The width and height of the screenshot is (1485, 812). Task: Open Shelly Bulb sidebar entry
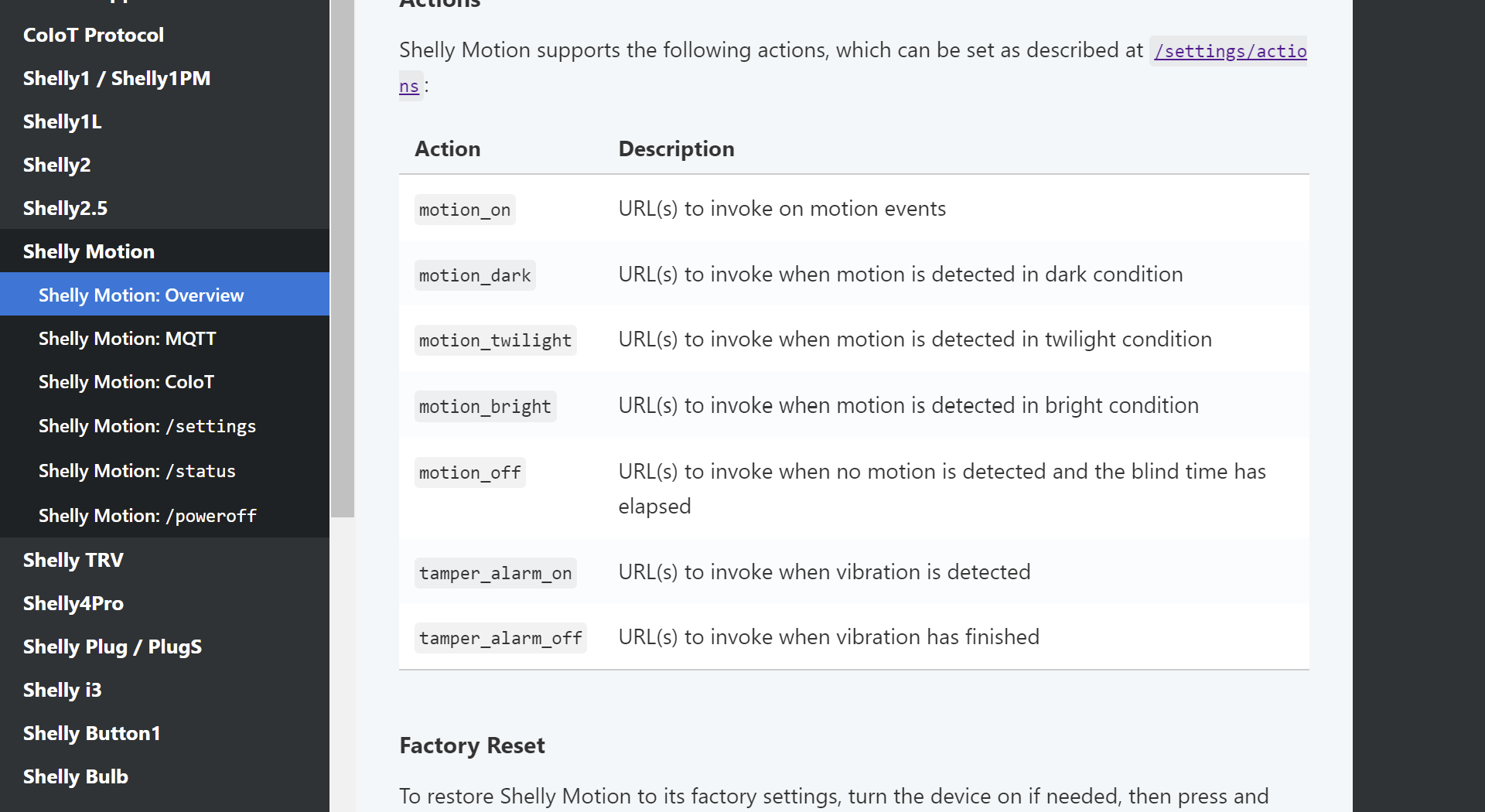click(x=76, y=776)
